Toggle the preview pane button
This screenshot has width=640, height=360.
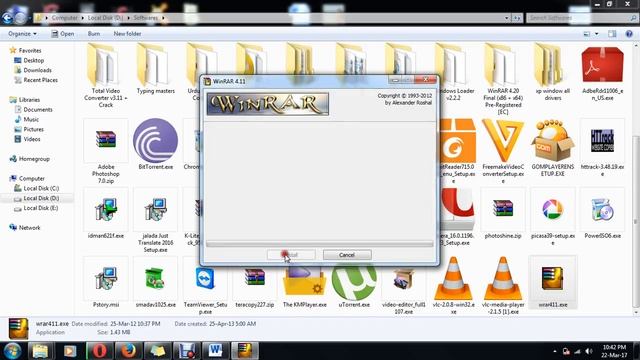click(612, 34)
